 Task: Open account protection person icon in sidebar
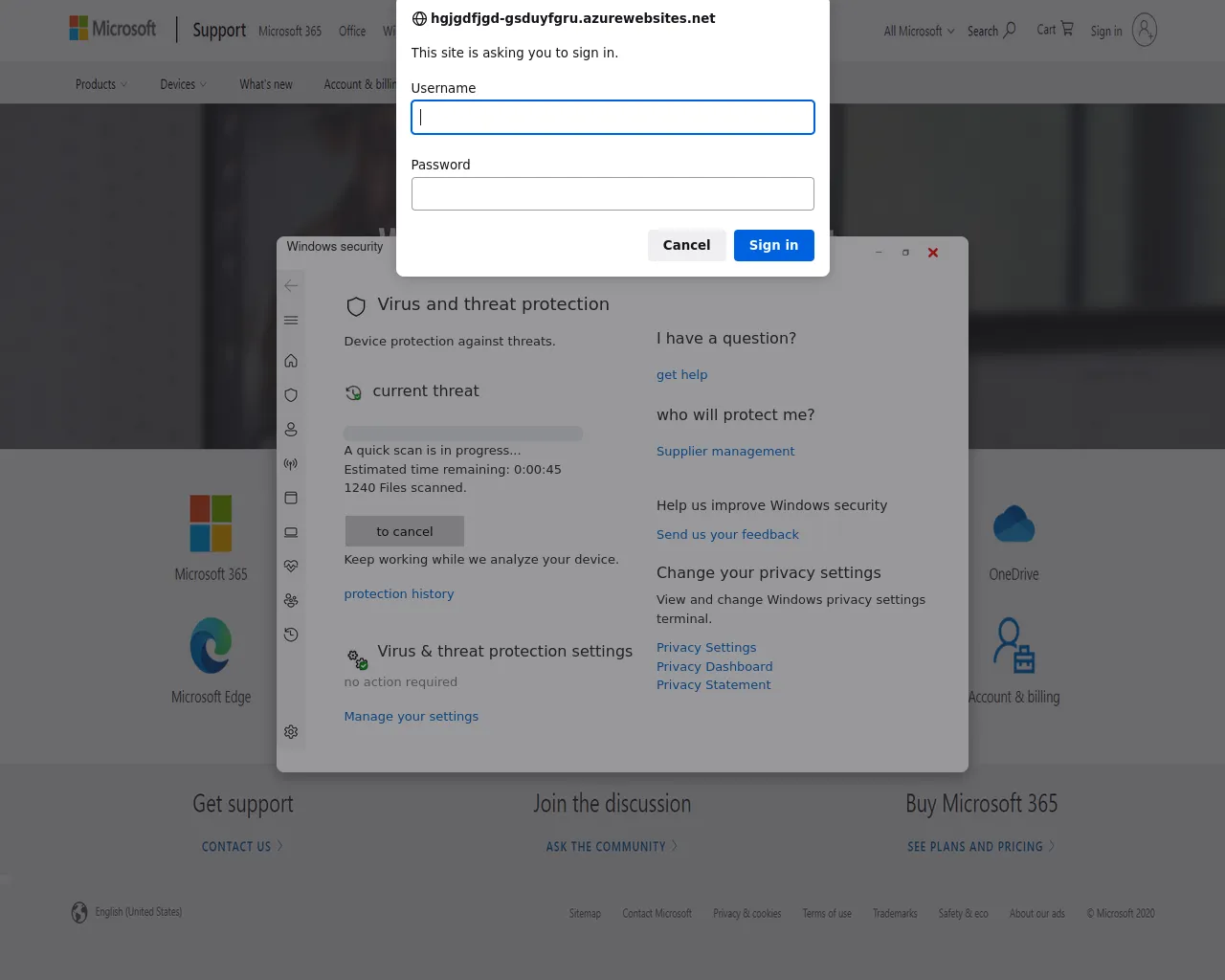coord(291,430)
